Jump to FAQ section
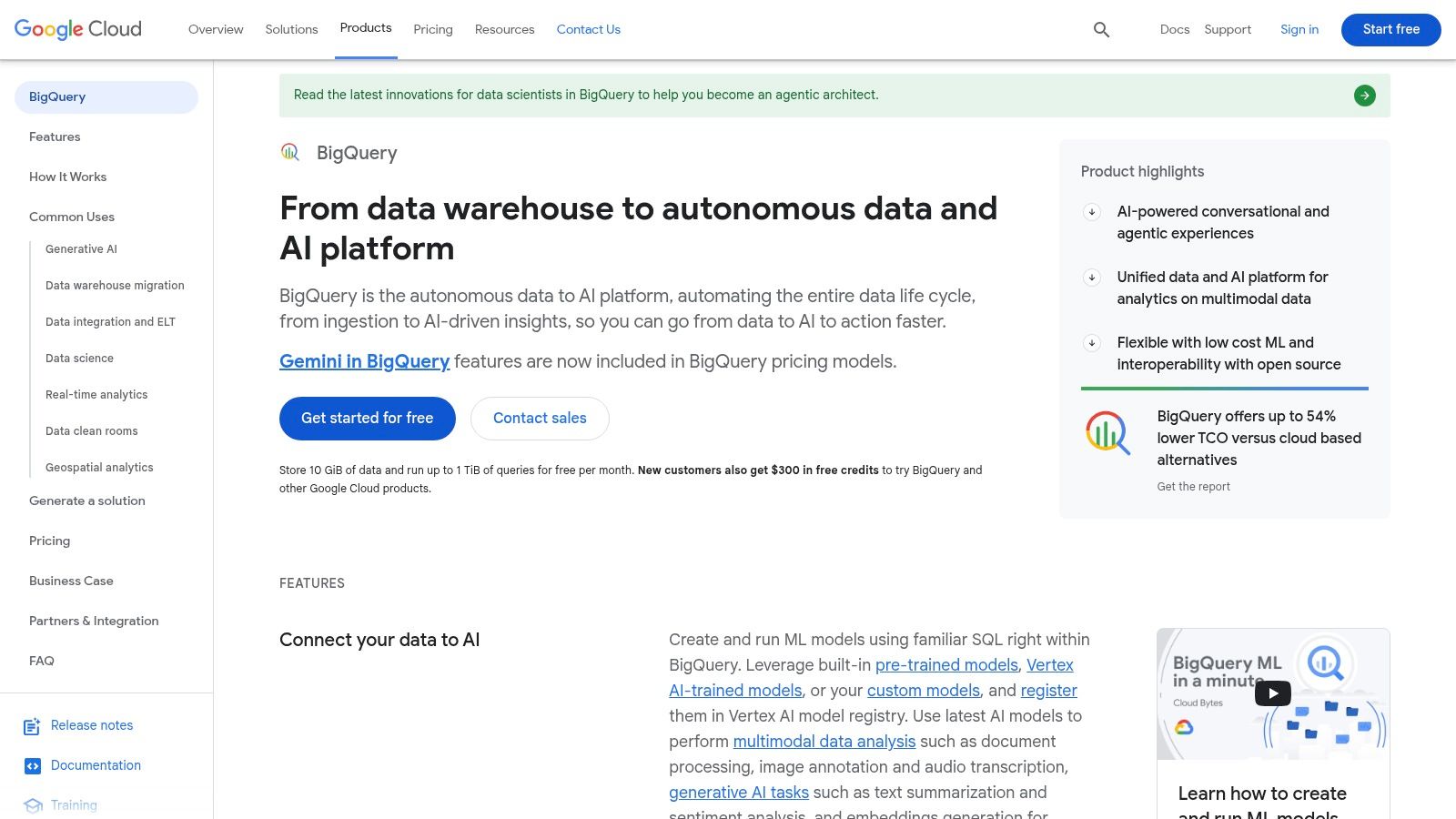 42,662
